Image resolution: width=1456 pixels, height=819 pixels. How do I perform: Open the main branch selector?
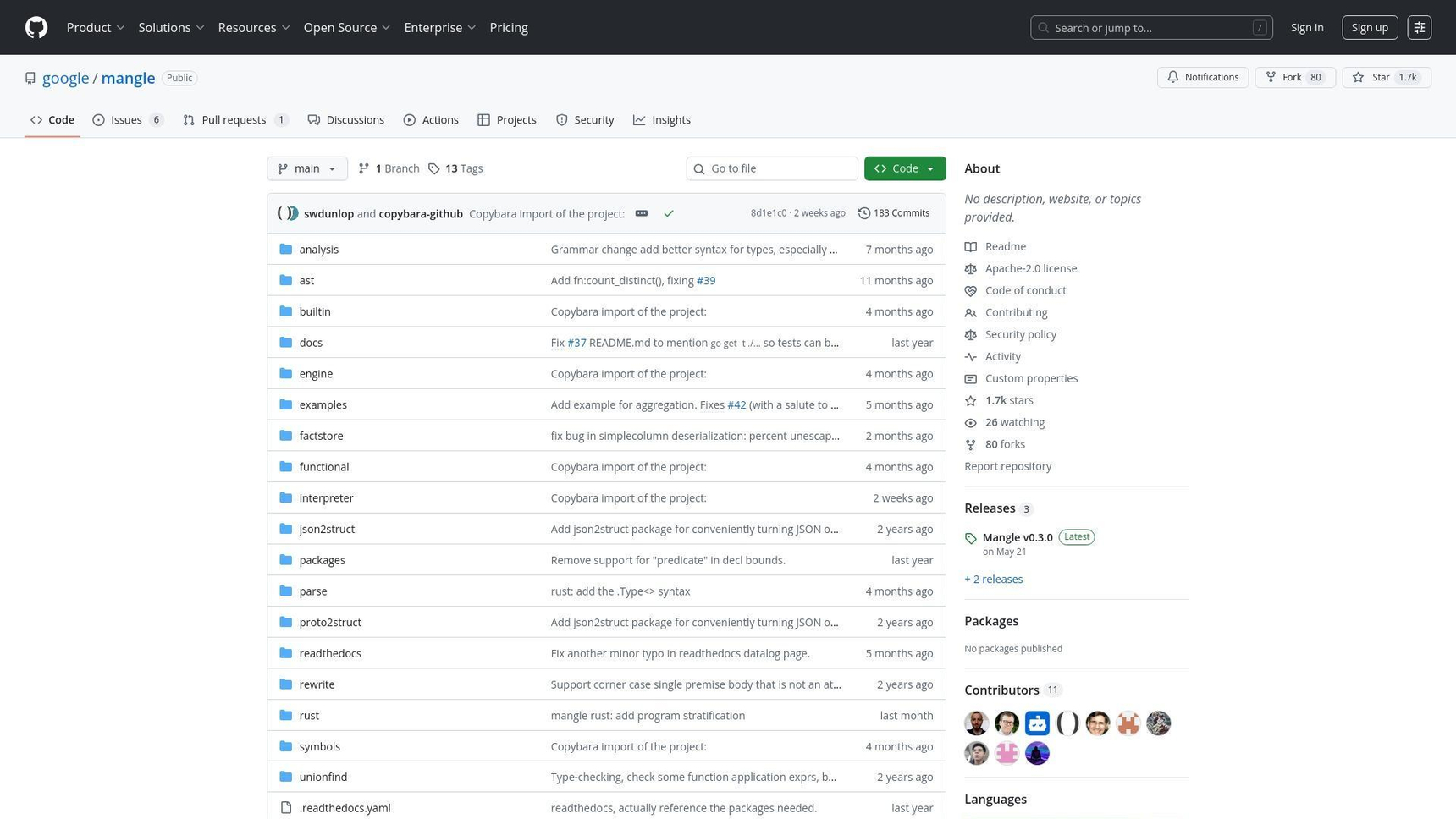(306, 168)
